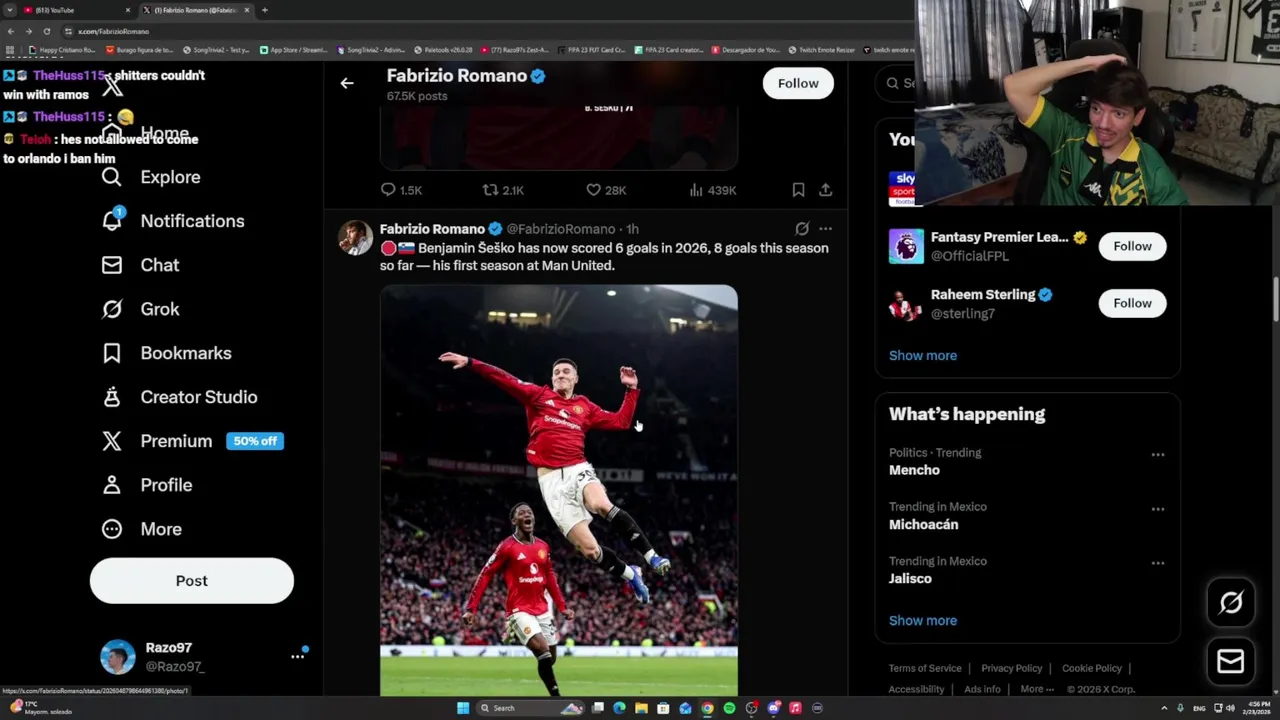Viewport: 1280px width, 720px height.
Task: Follow Fantasy Premier League account
Action: tap(1132, 246)
